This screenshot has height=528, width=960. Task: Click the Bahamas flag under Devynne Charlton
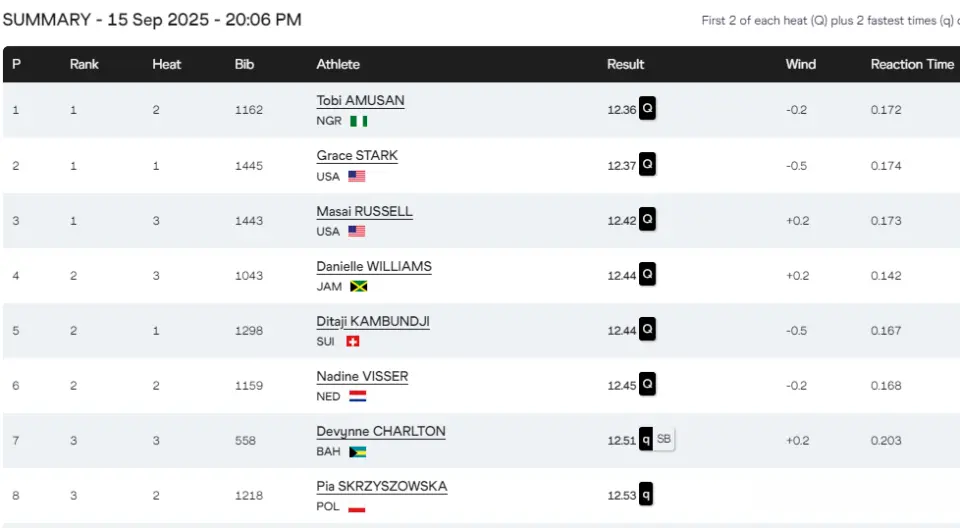[x=357, y=451]
